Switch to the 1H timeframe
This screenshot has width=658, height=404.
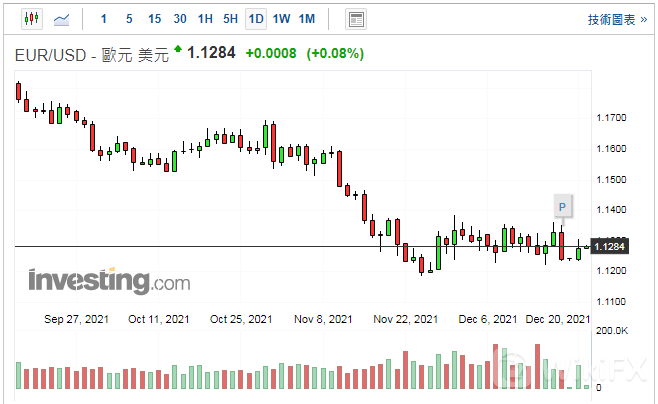pyautogui.click(x=205, y=19)
